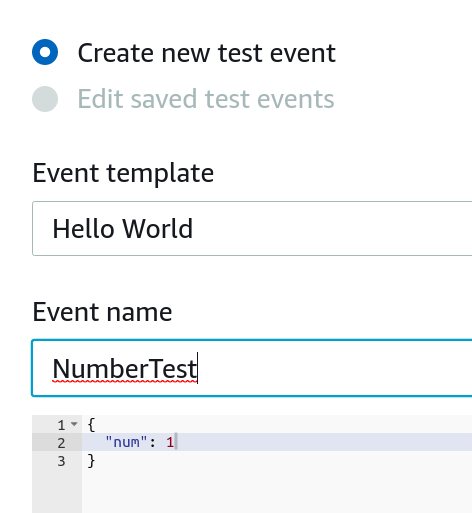Image resolution: width=472 pixels, height=513 pixels.
Task: Click the NumberTest text in Event name field
Action: point(125,369)
